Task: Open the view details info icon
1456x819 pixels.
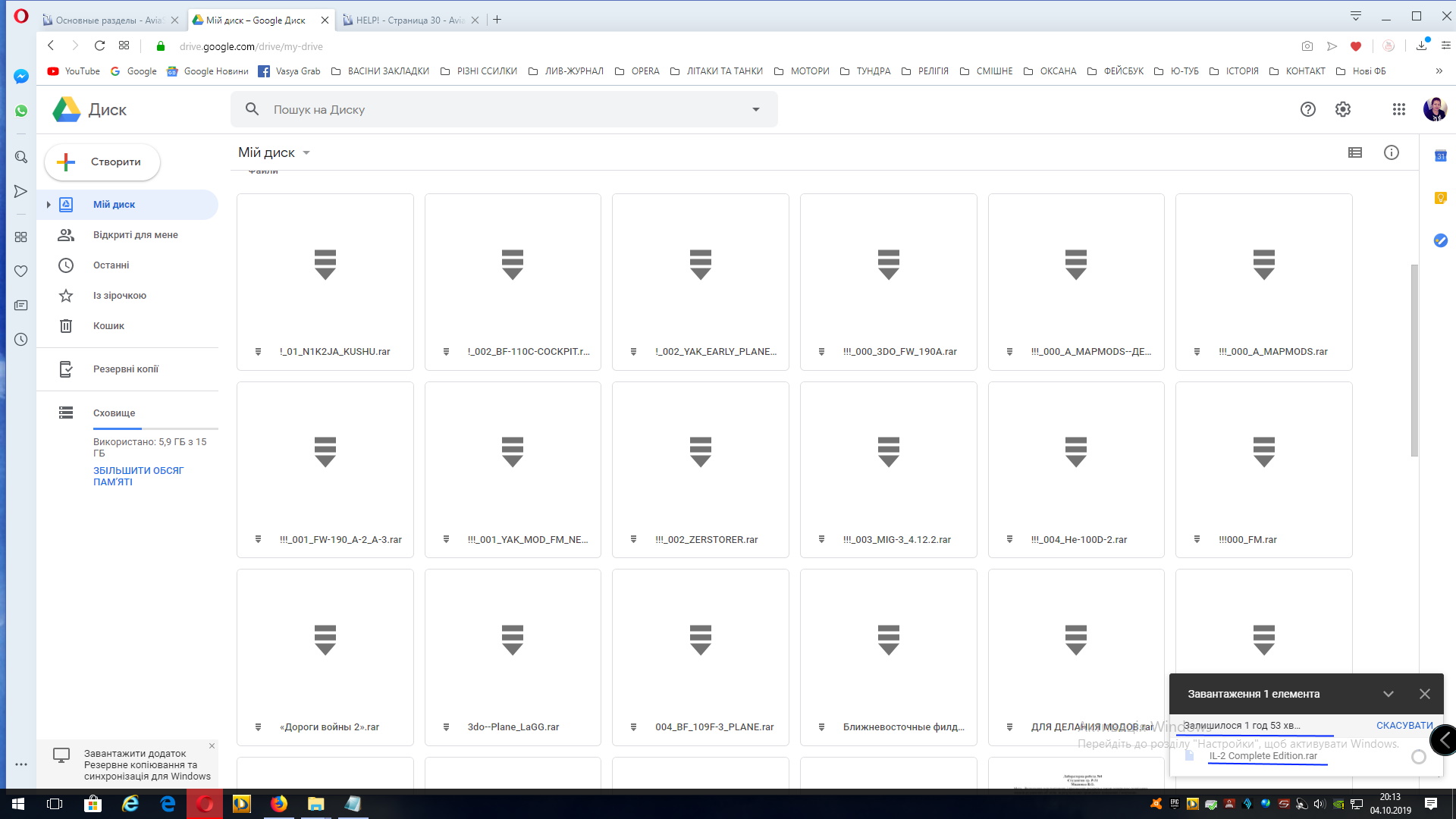Action: coord(1391,152)
